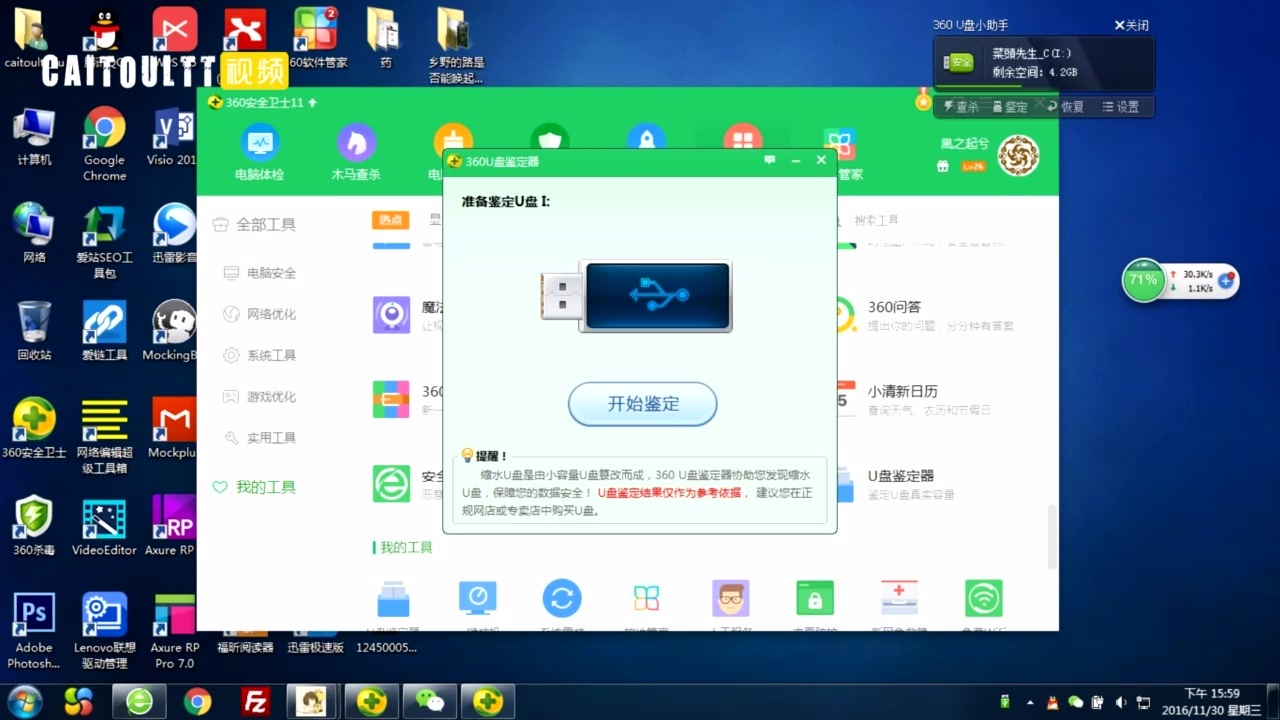Click the 开始鉴定 button
1280x720 pixels.
[x=643, y=404]
